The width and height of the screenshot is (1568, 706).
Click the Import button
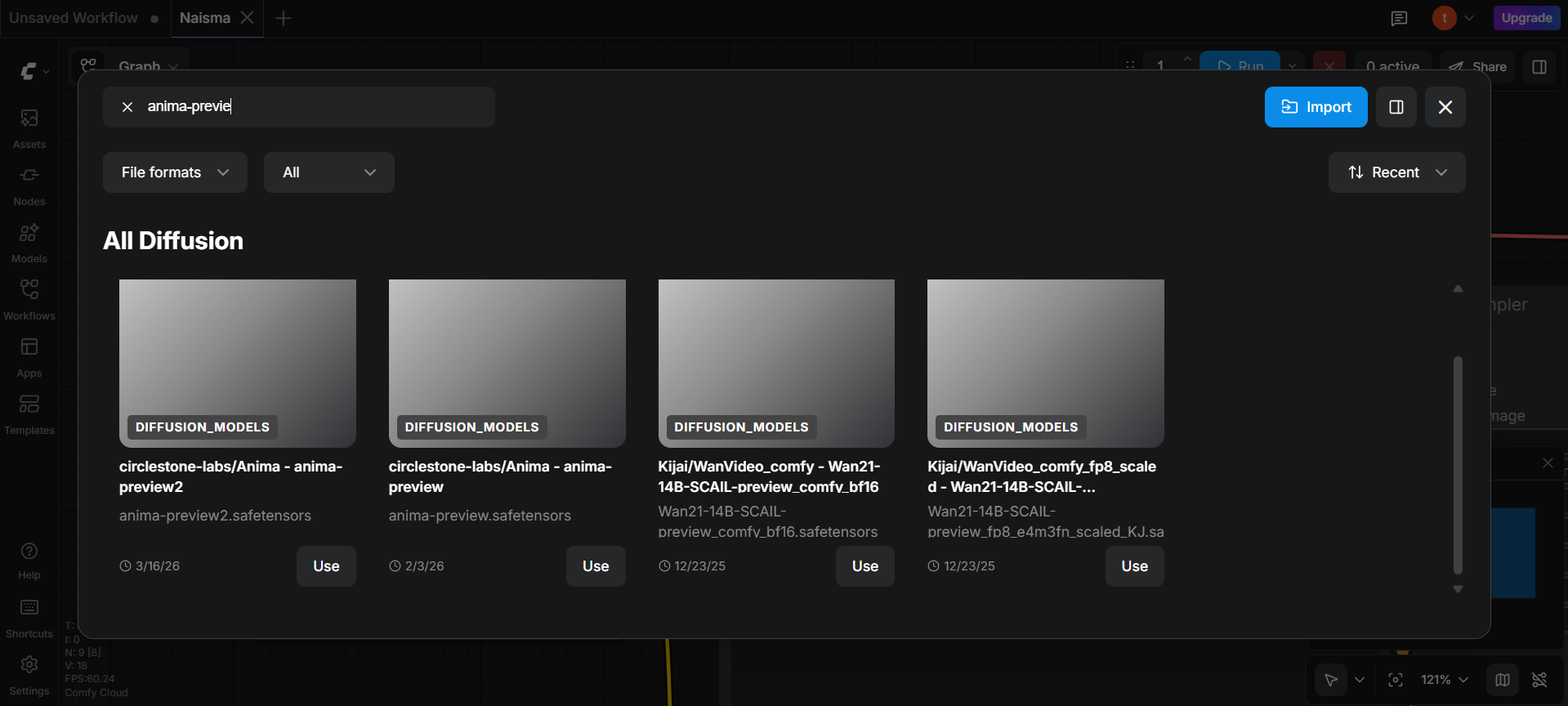[1316, 107]
